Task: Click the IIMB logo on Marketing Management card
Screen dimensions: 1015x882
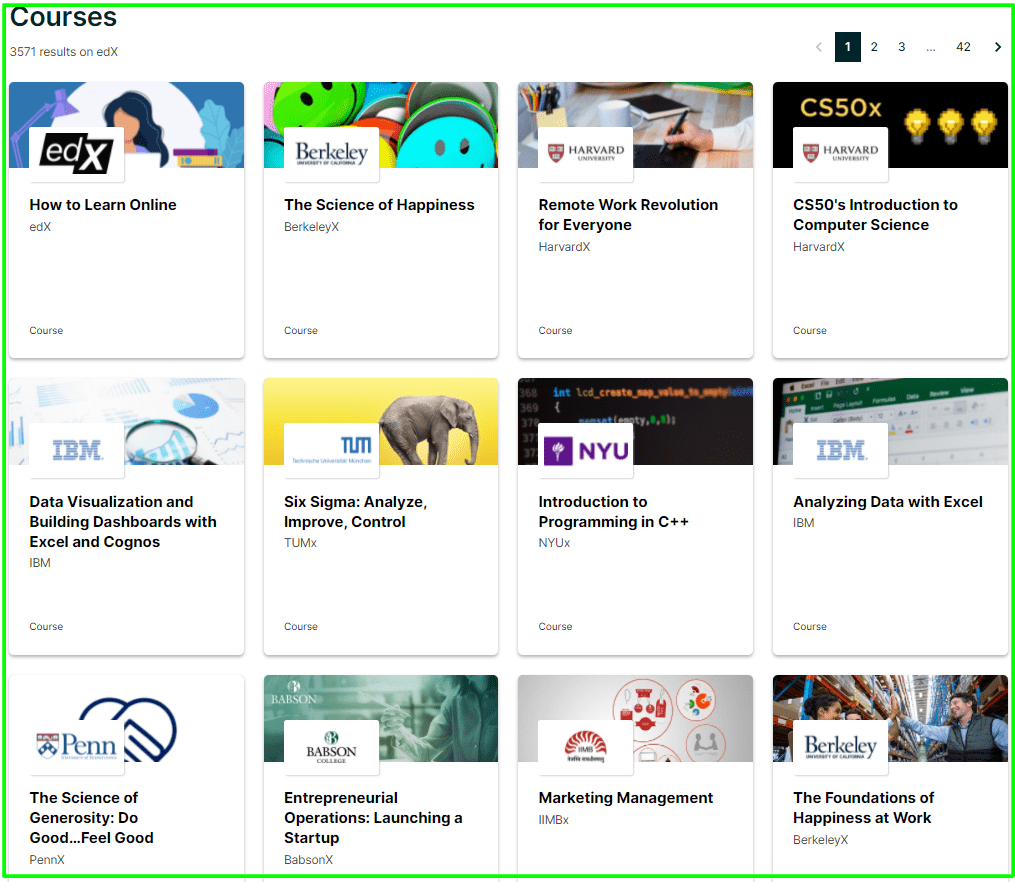Action: pos(586,747)
